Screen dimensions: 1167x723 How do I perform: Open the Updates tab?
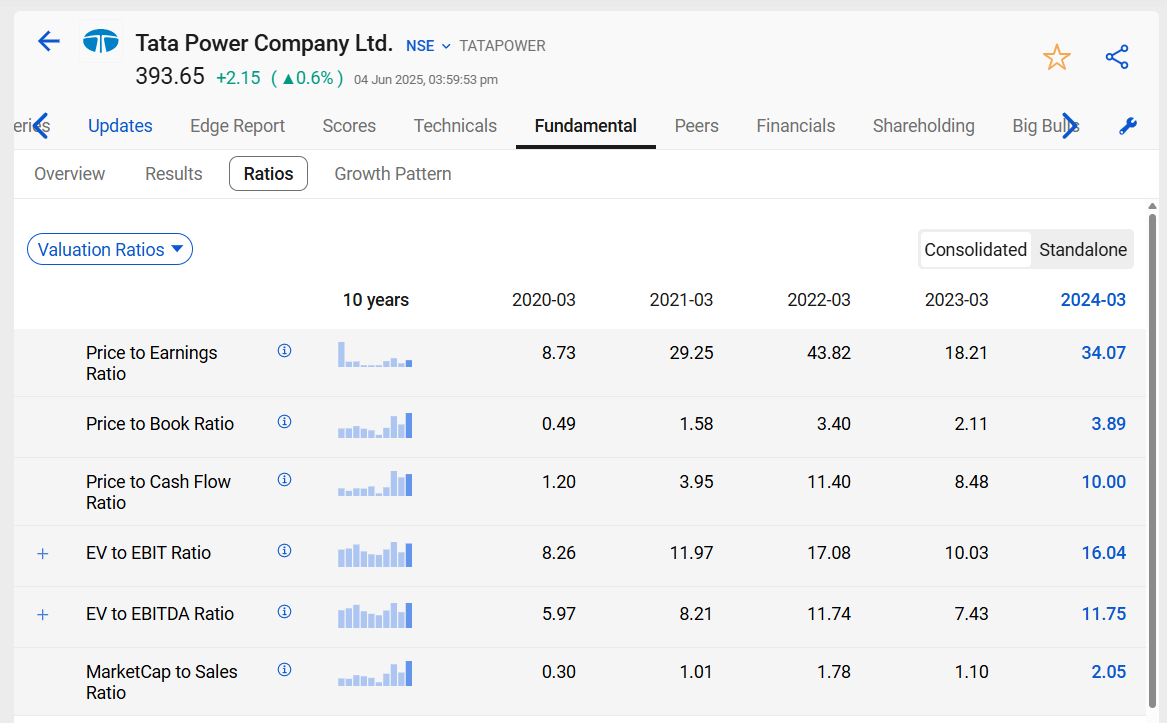(120, 126)
